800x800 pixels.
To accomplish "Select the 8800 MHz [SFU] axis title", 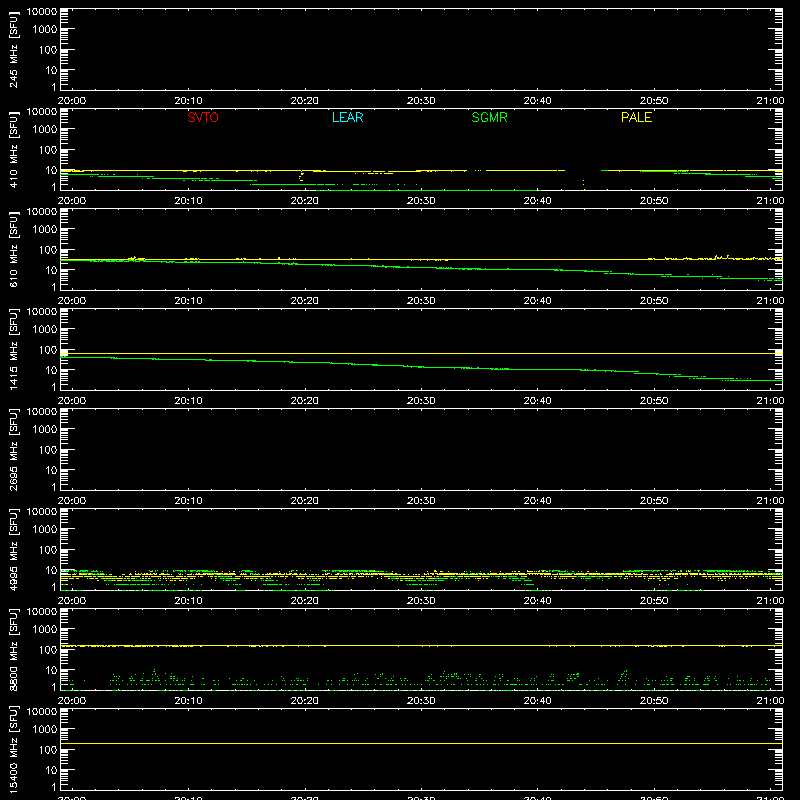I will (13, 649).
